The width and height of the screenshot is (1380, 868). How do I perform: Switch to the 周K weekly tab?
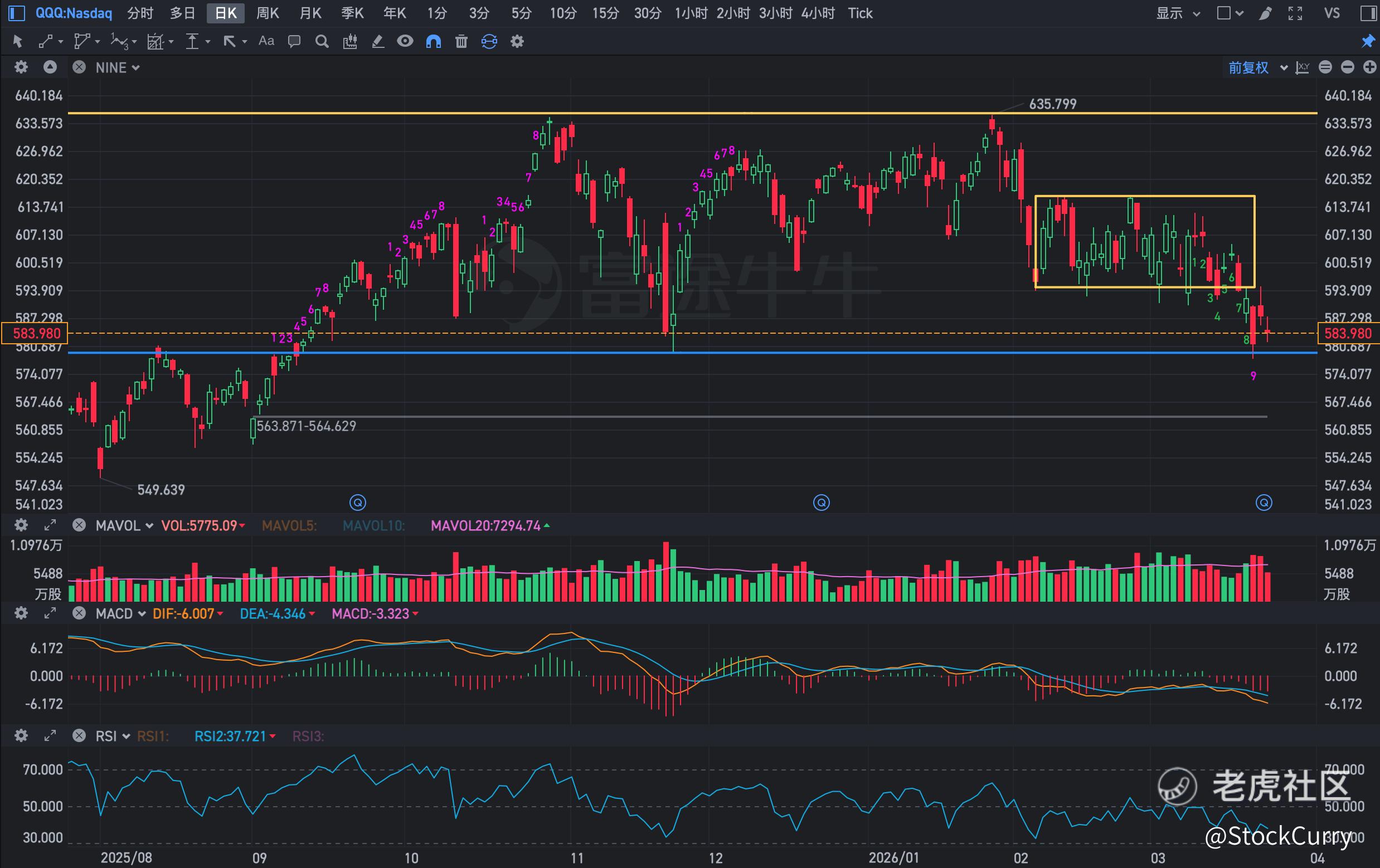pyautogui.click(x=267, y=13)
